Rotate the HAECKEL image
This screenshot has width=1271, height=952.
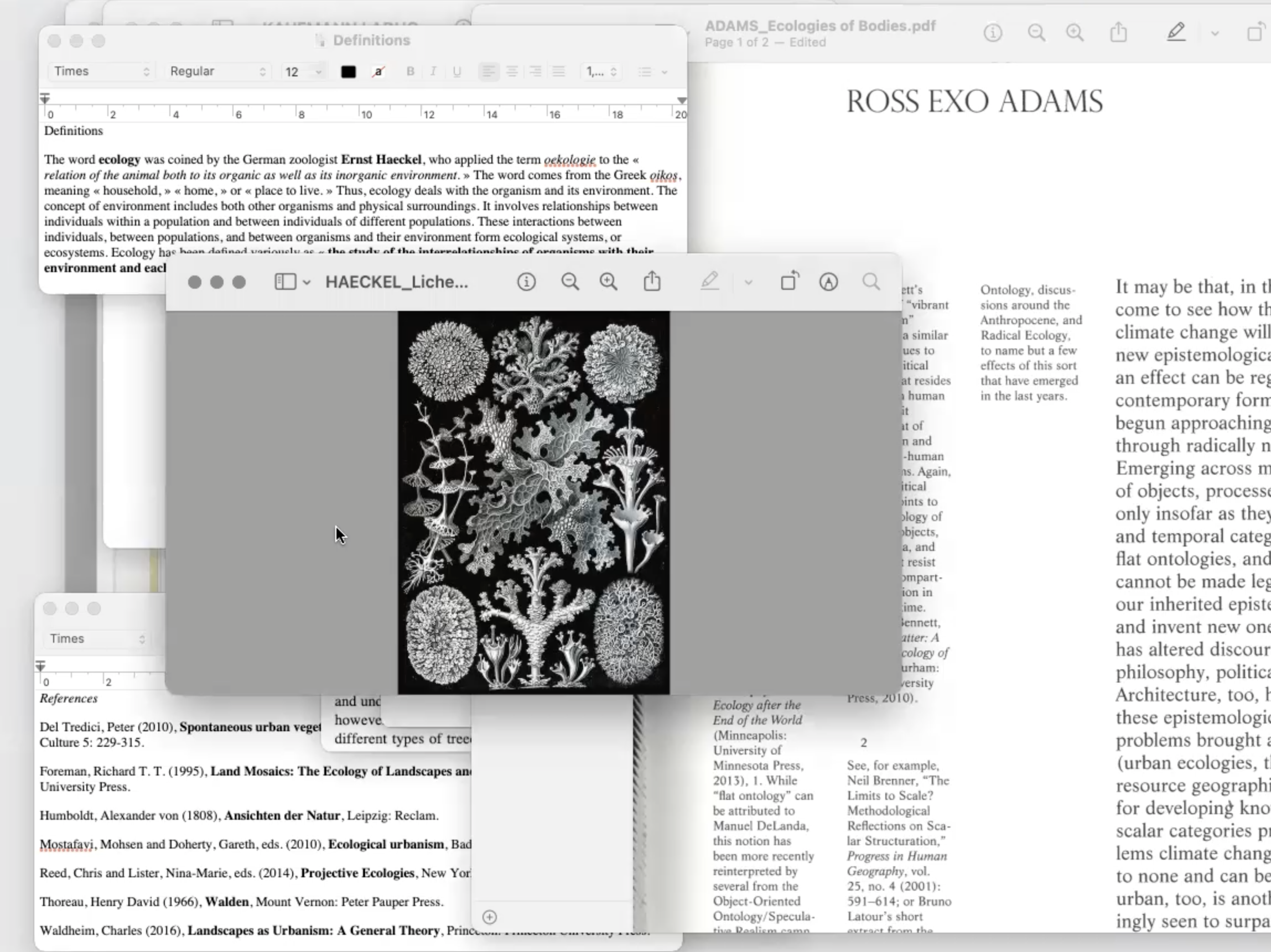pyautogui.click(x=789, y=282)
